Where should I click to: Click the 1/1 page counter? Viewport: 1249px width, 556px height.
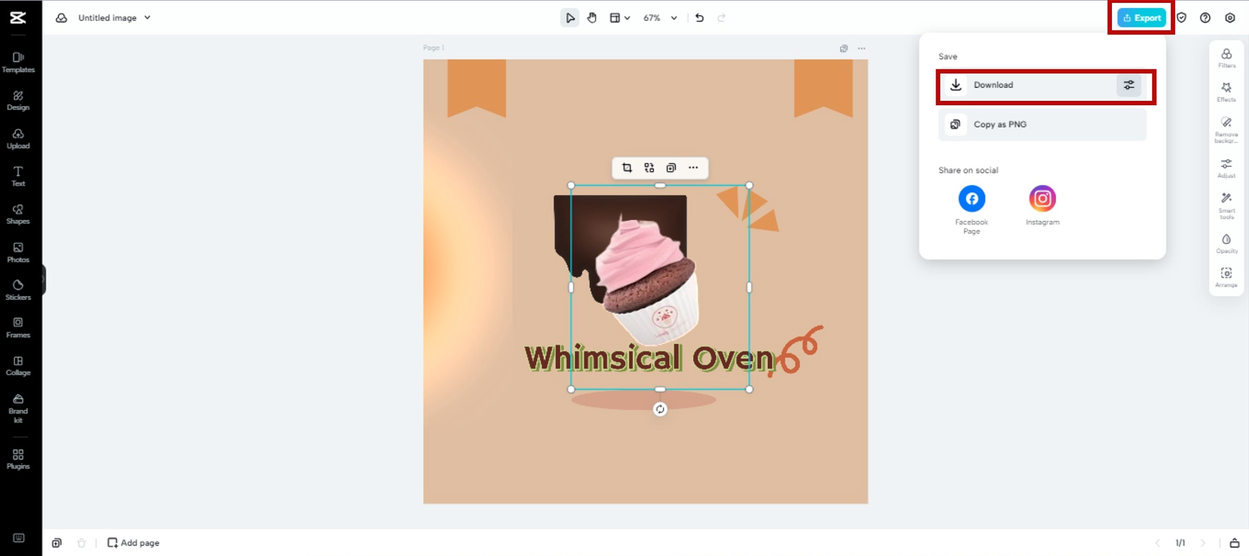point(1180,543)
